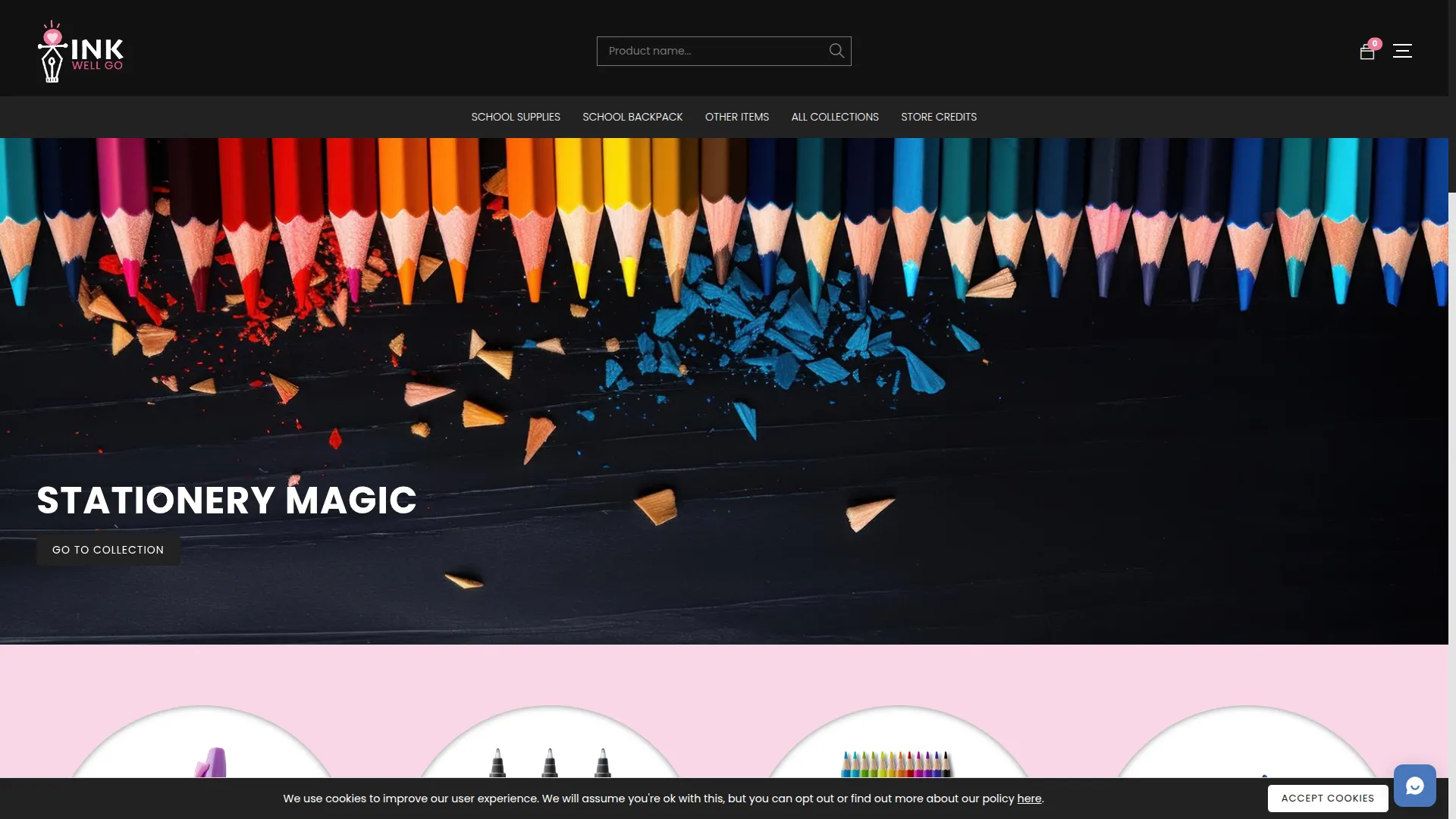The height and width of the screenshot is (819, 1456).
Task: Click Go To Collection button
Action: [x=108, y=550]
